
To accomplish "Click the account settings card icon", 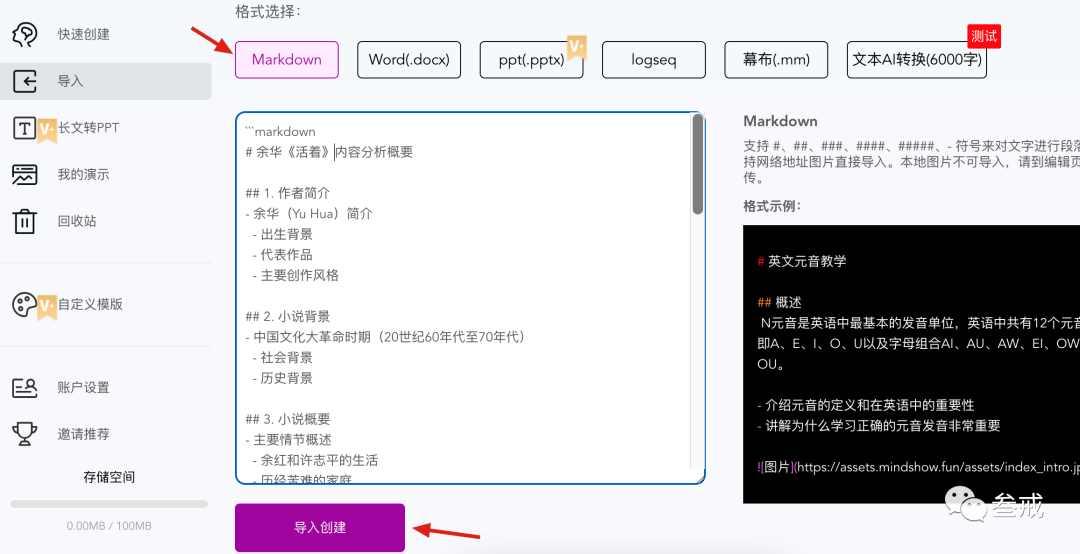I will tap(25, 388).
